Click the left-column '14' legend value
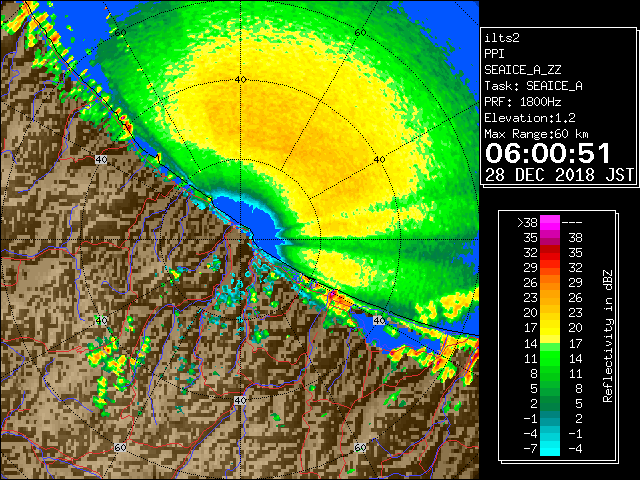This screenshot has width=640, height=480. coord(531,343)
